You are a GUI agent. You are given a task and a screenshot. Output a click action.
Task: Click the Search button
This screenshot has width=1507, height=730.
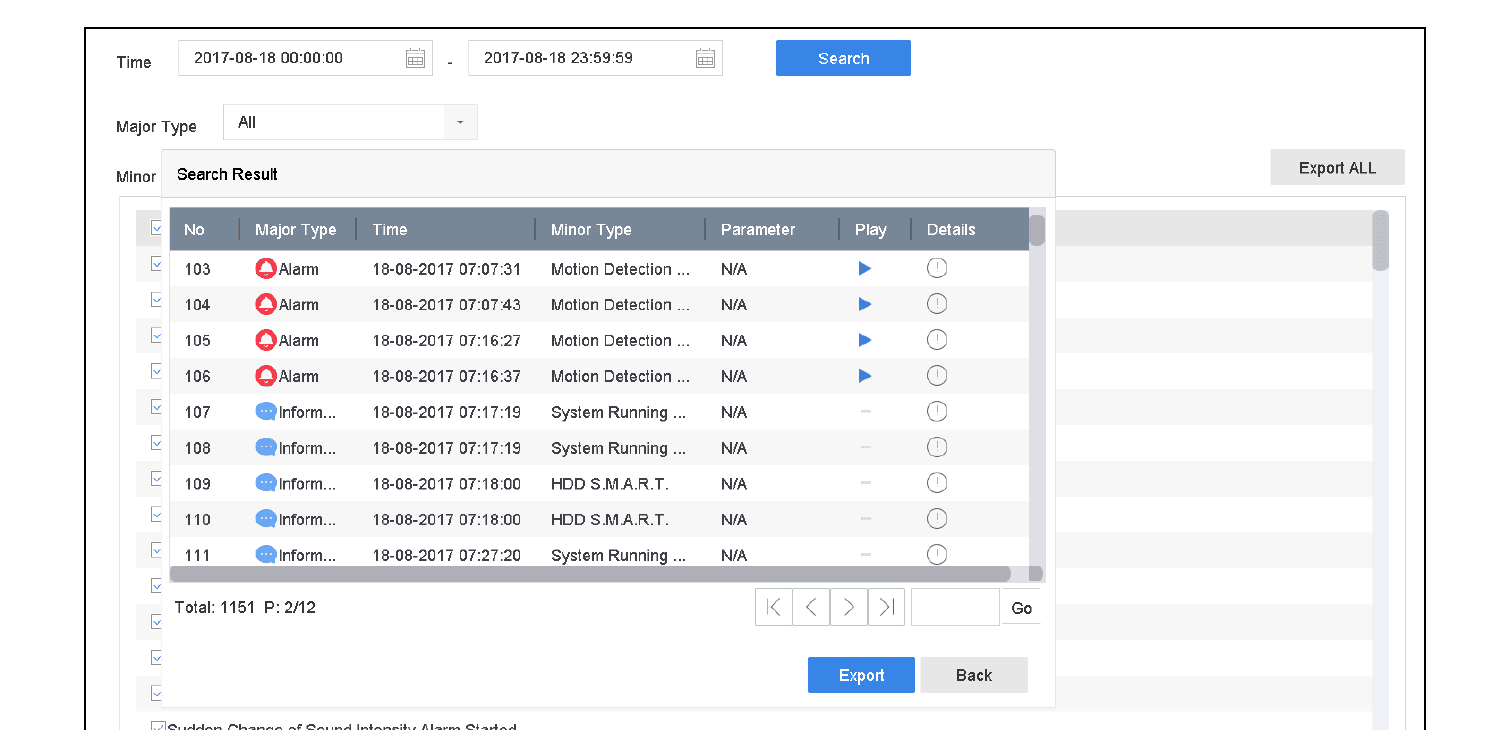point(843,58)
